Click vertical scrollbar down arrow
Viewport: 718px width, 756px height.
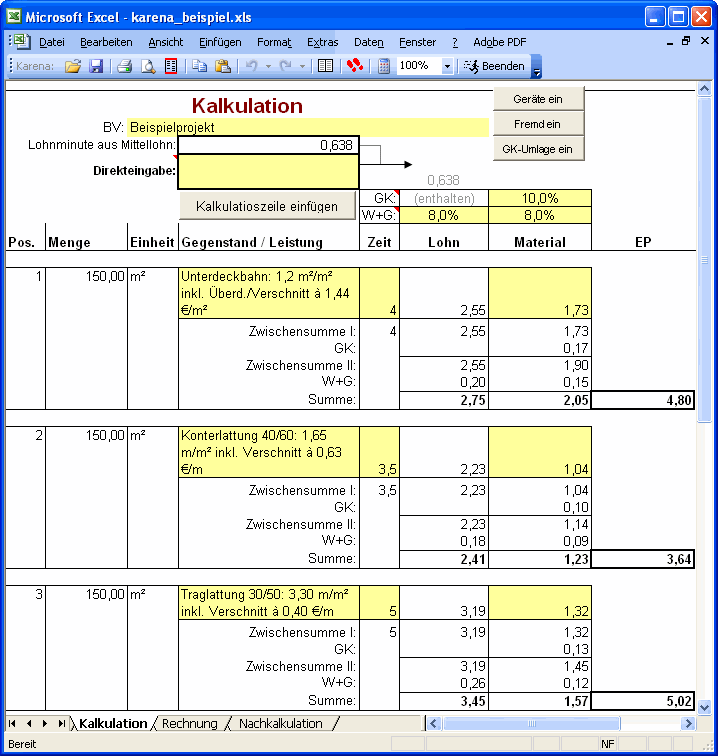tap(704, 707)
